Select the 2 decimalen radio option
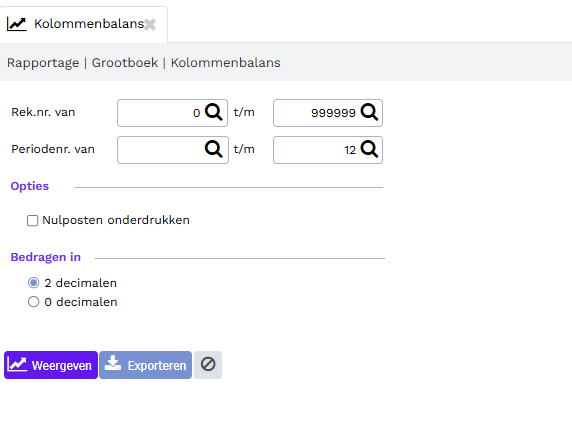The width and height of the screenshot is (572, 424). pos(34,283)
